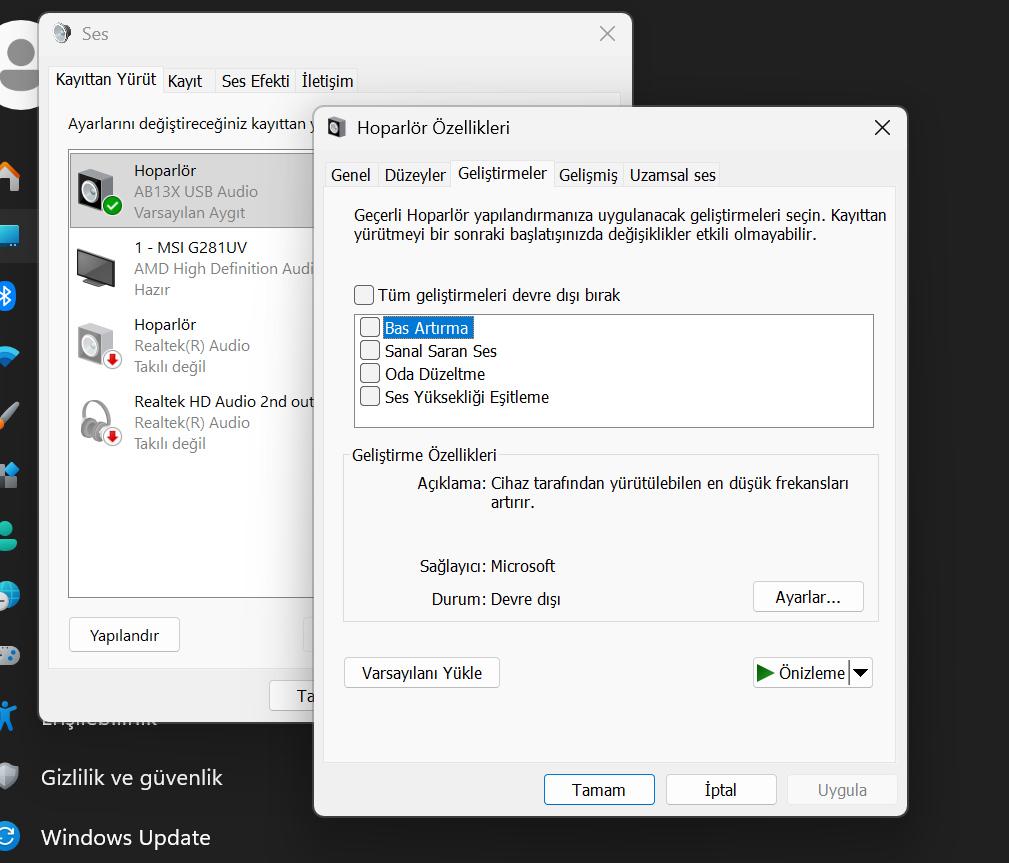This screenshot has height=863, width=1009.
Task: Switch to the Genel tab
Action: click(351, 175)
